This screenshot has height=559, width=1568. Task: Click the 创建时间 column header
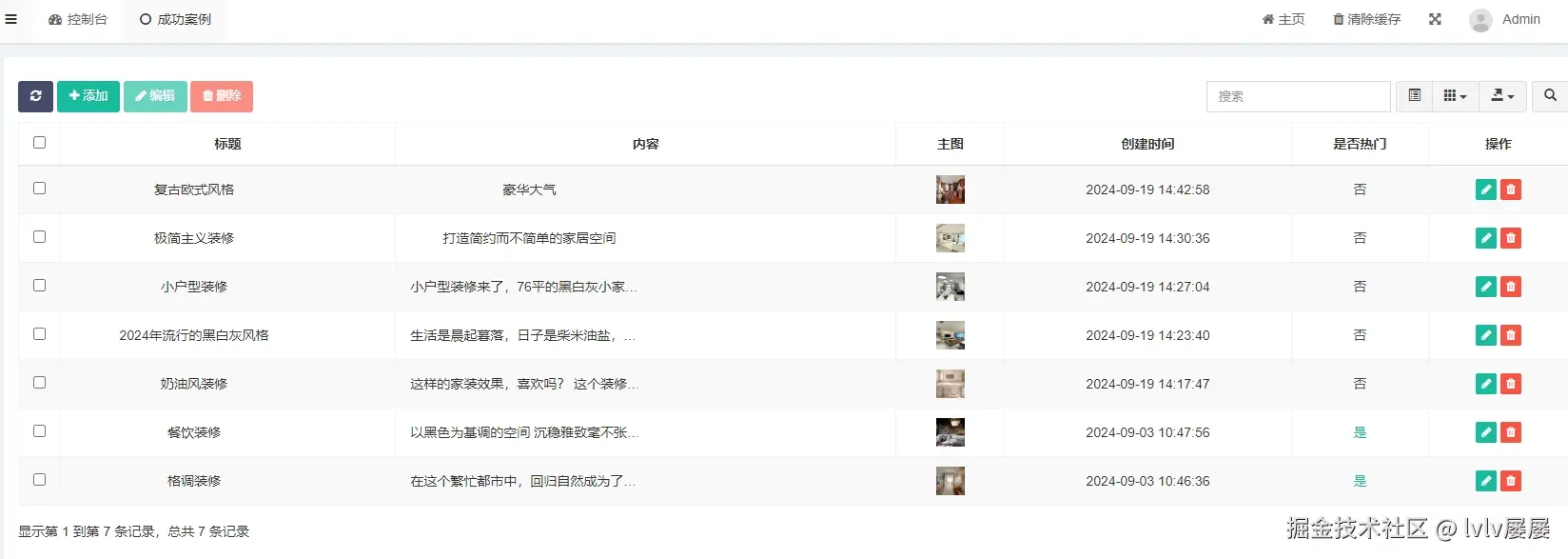[1147, 144]
